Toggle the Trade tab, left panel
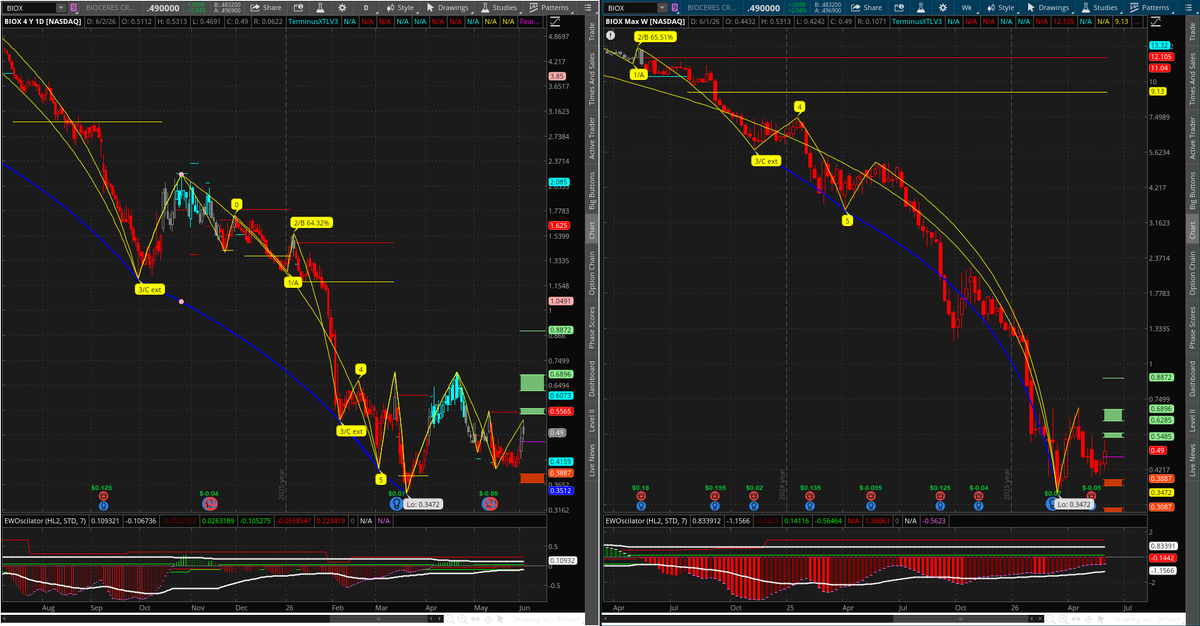Image resolution: width=1200 pixels, height=626 pixels. 592,33
